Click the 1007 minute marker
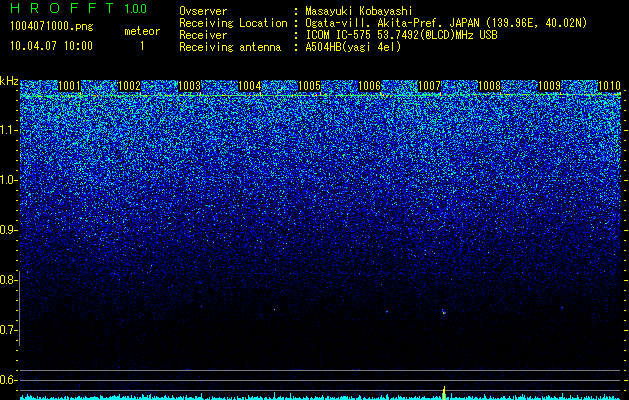Image resolution: width=629 pixels, height=400 pixels. pos(430,85)
